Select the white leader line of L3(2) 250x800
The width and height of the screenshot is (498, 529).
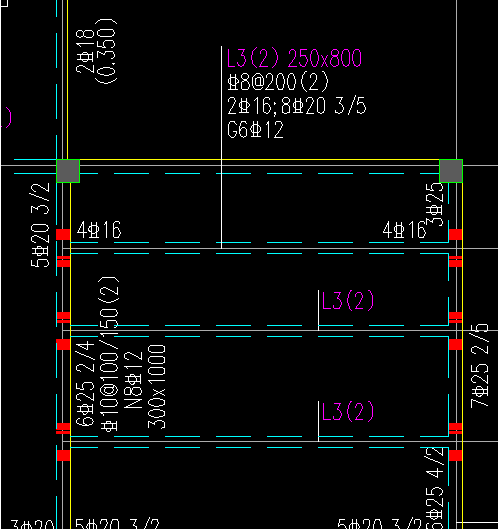pyautogui.click(x=221, y=147)
